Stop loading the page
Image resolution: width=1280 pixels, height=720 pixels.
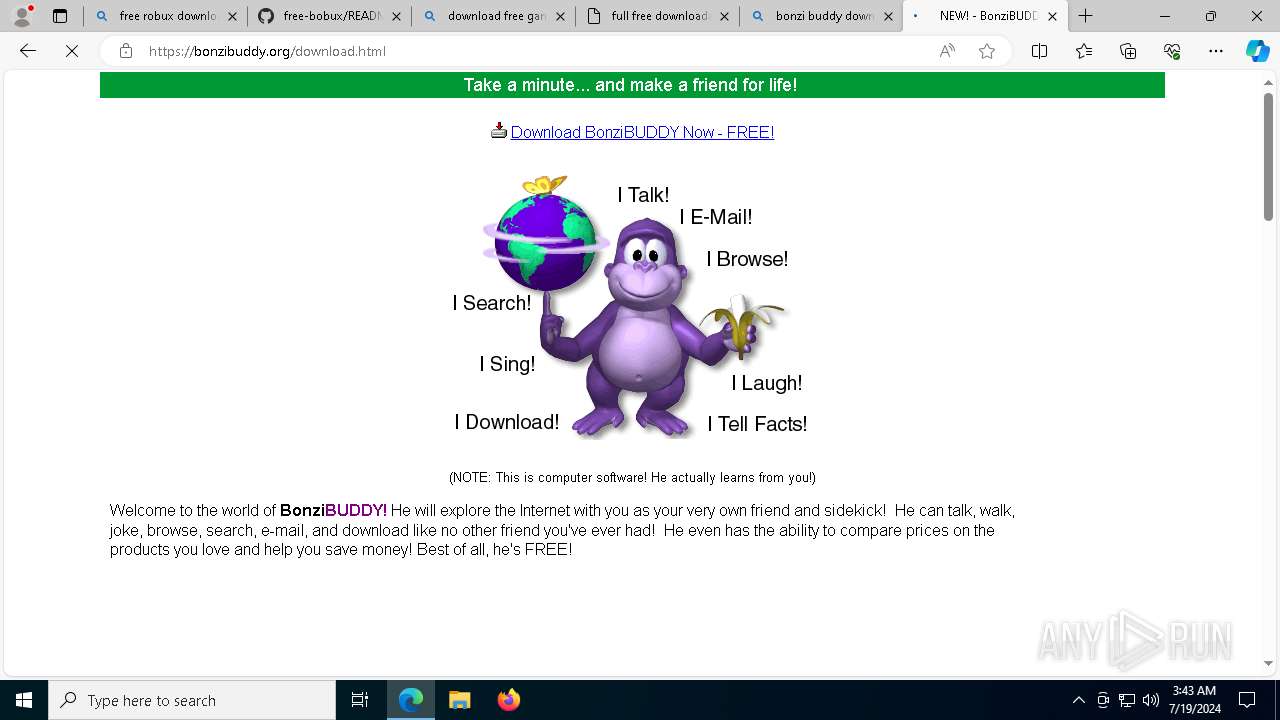coord(72,51)
